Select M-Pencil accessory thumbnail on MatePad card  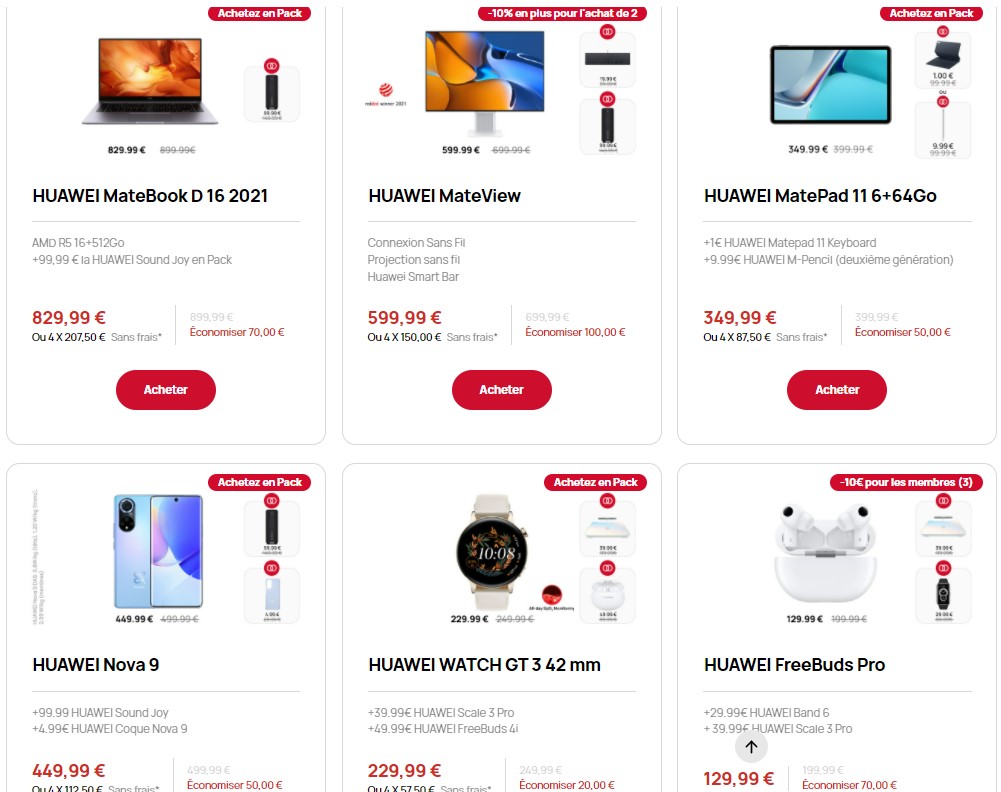[x=942, y=130]
